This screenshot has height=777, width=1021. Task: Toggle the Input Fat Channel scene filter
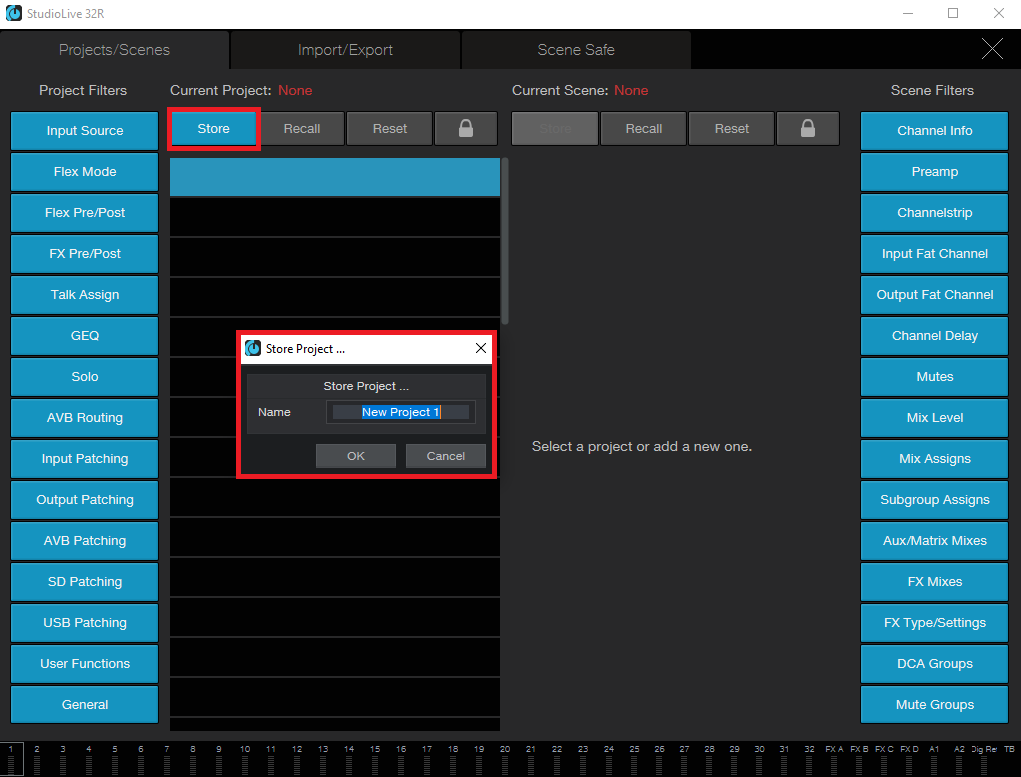(x=934, y=254)
